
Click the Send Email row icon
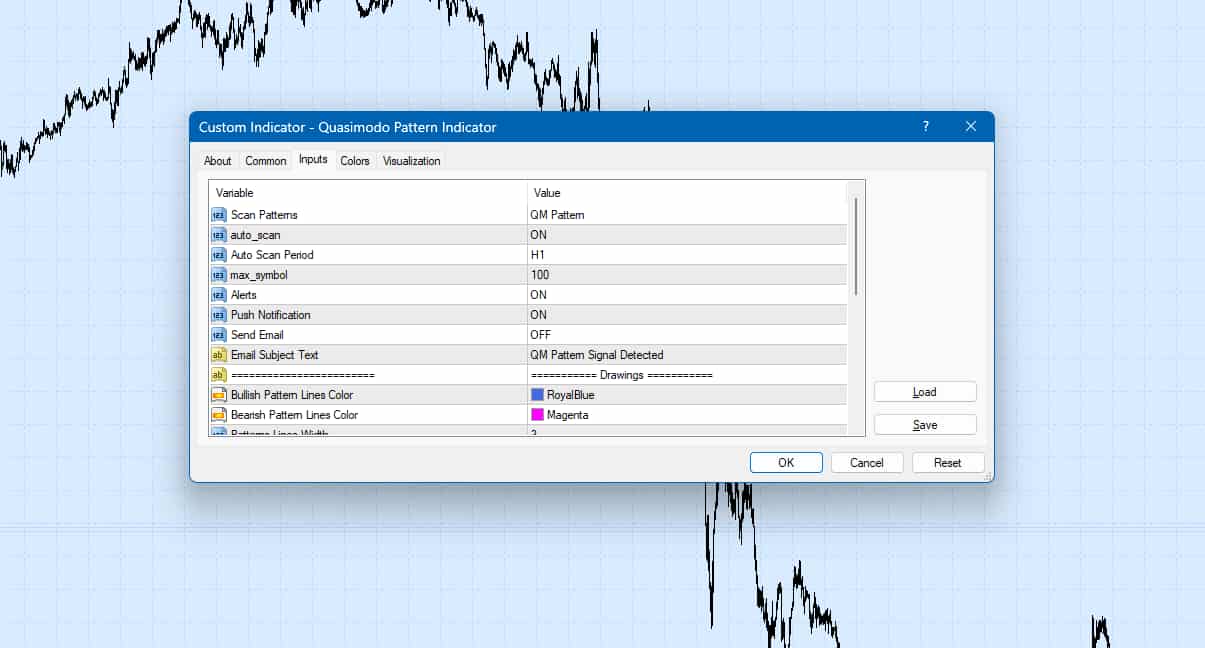click(219, 335)
